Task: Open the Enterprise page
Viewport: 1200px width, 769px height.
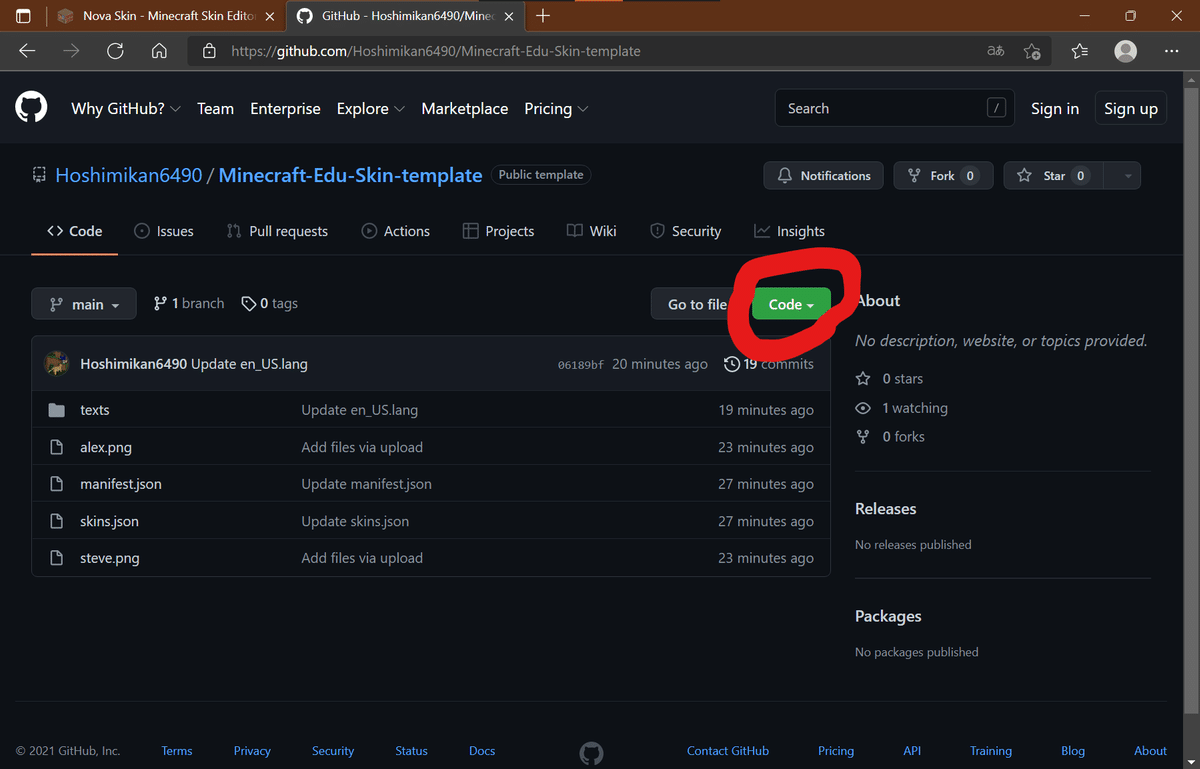Action: coord(285,109)
